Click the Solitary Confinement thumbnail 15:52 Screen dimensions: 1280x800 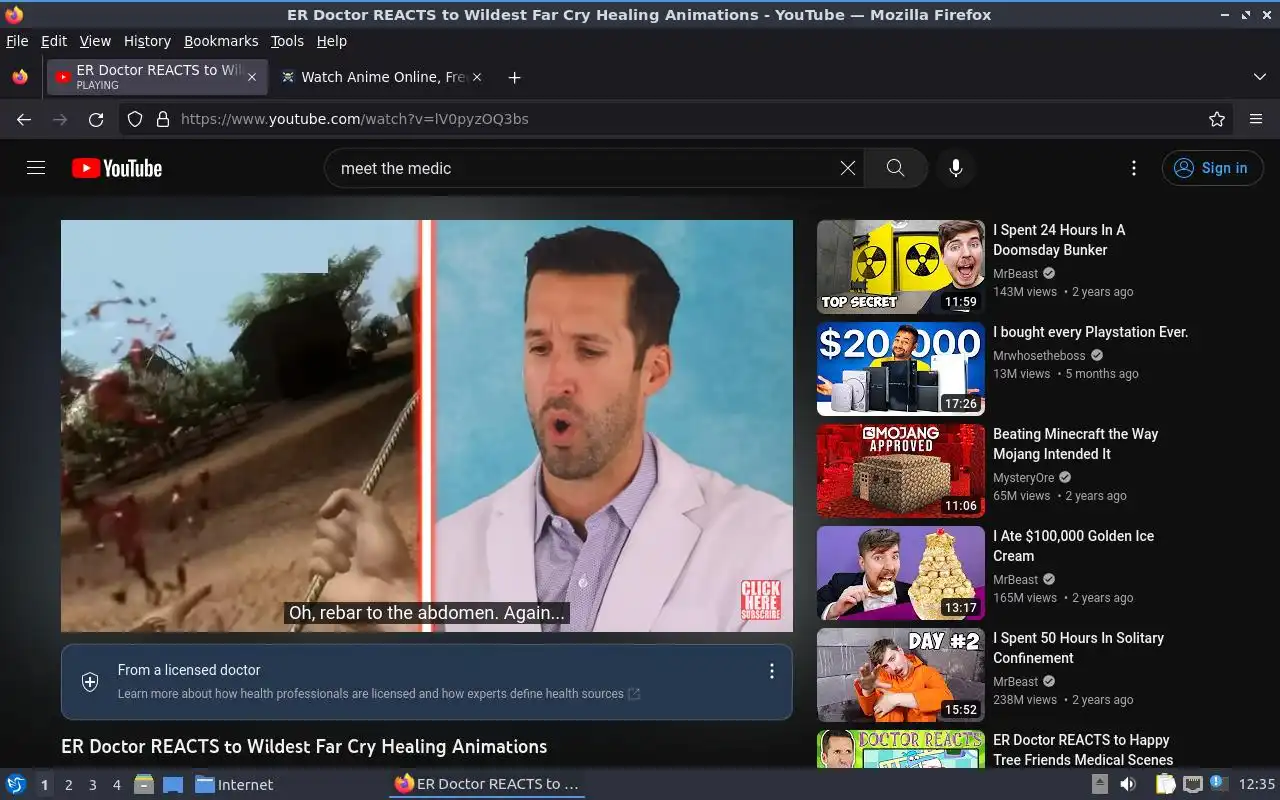tap(901, 675)
